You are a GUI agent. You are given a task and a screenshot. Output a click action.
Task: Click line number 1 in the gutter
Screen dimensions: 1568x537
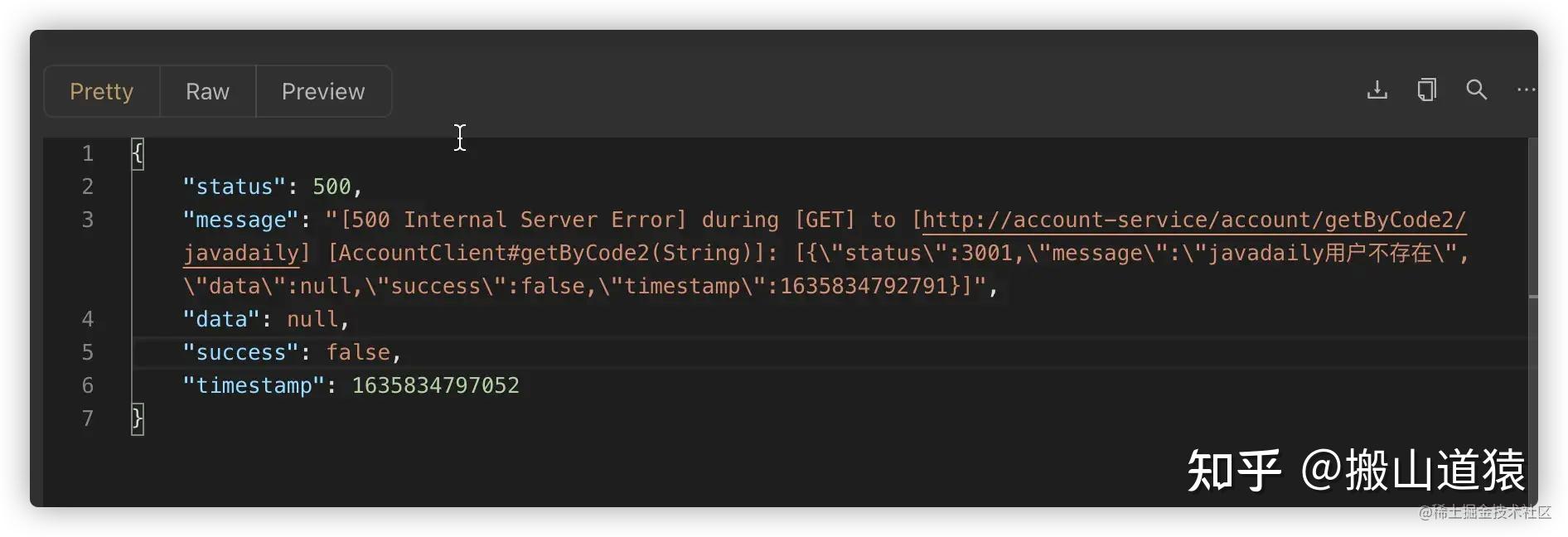point(87,153)
